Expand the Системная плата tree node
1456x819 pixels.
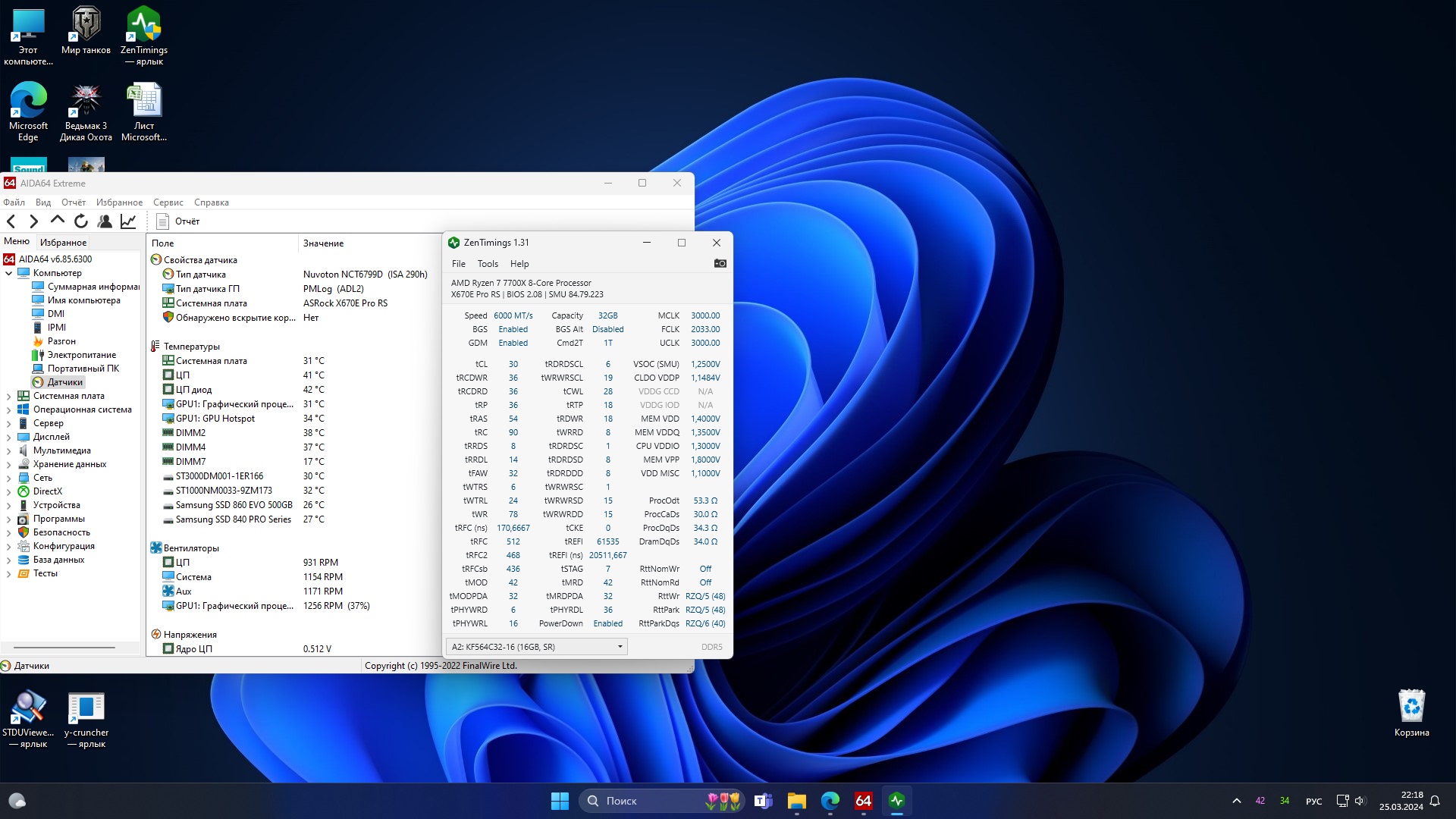click(x=9, y=396)
